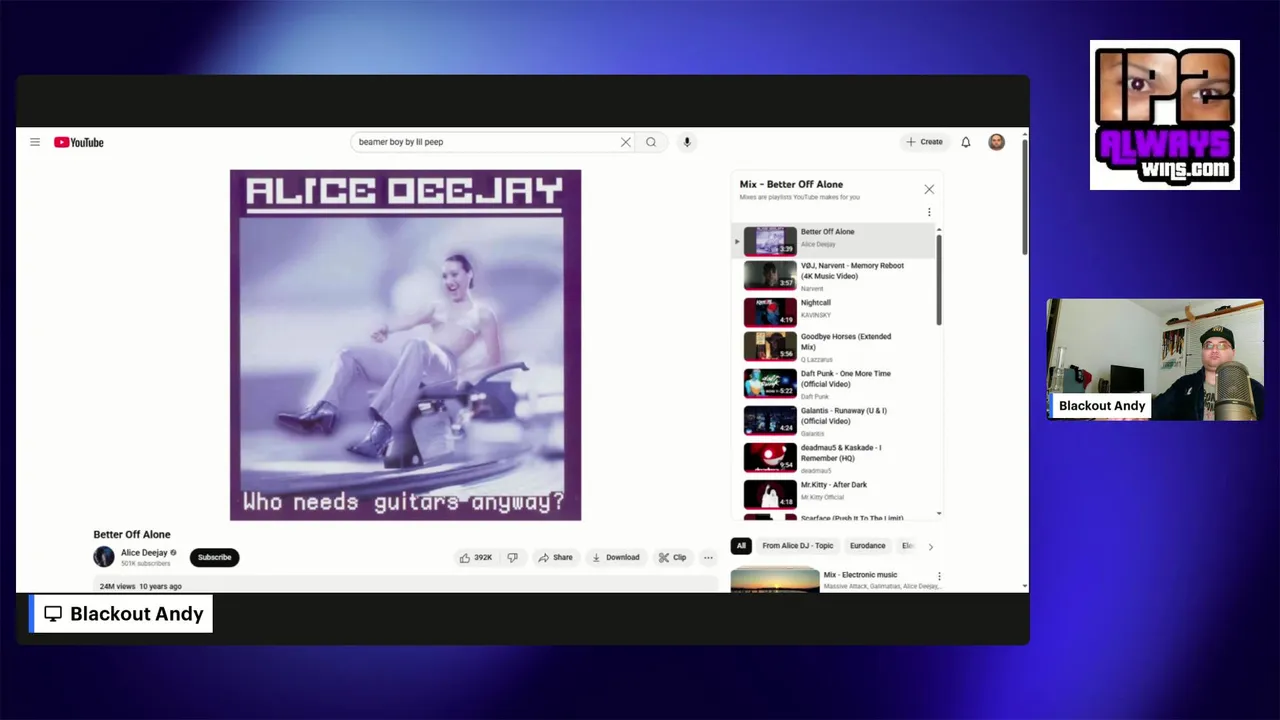Select From Alice DJ - Topic chip

(798, 546)
